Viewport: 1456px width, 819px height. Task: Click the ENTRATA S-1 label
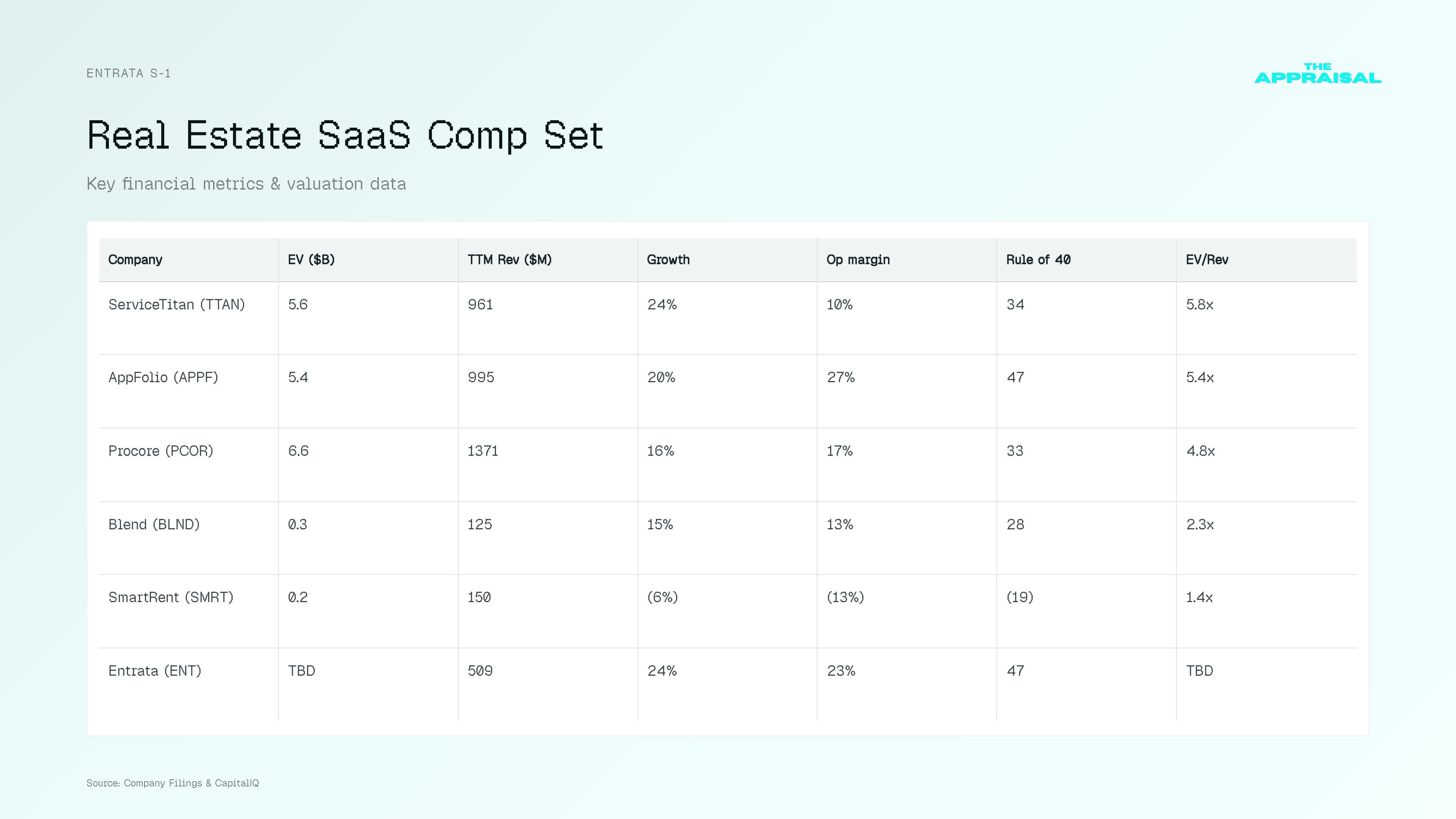point(128,73)
